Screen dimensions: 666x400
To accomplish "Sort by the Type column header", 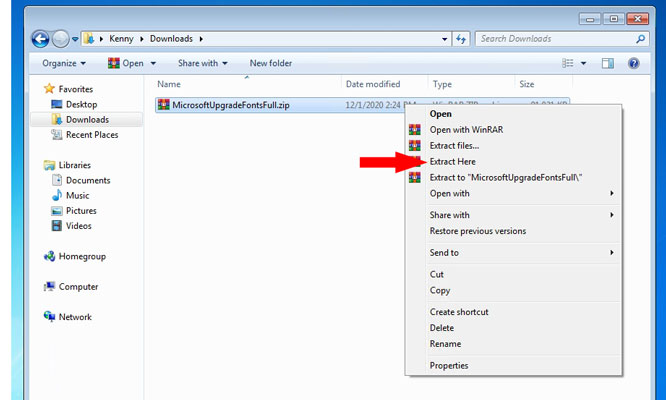I will coord(471,84).
